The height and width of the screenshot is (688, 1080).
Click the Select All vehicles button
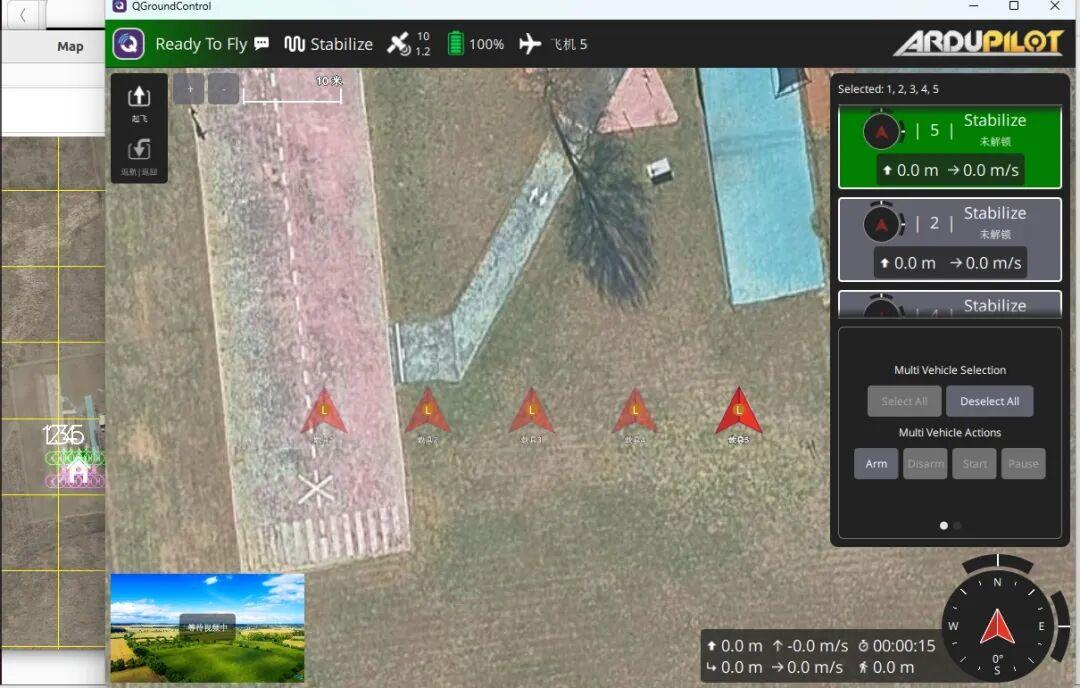click(904, 402)
